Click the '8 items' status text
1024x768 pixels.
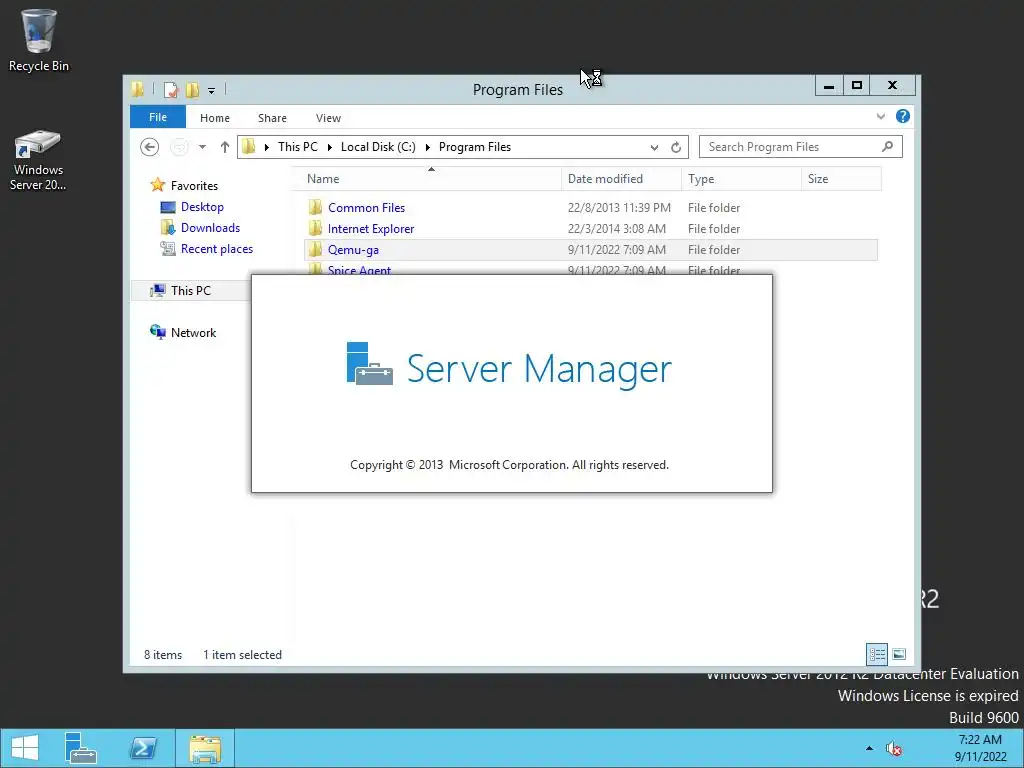pyautogui.click(x=163, y=655)
